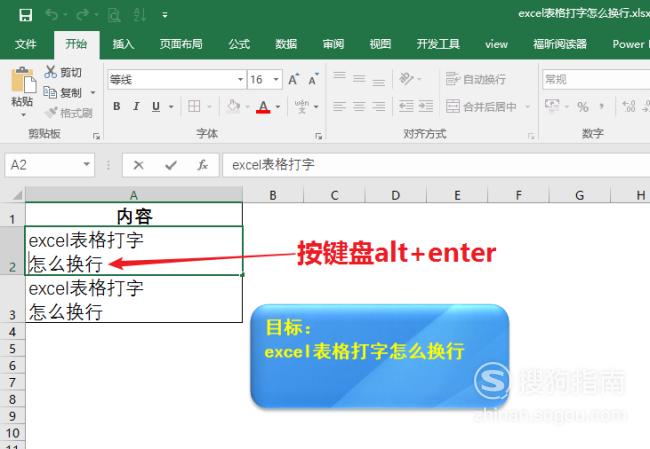Decrease font size

(313, 79)
